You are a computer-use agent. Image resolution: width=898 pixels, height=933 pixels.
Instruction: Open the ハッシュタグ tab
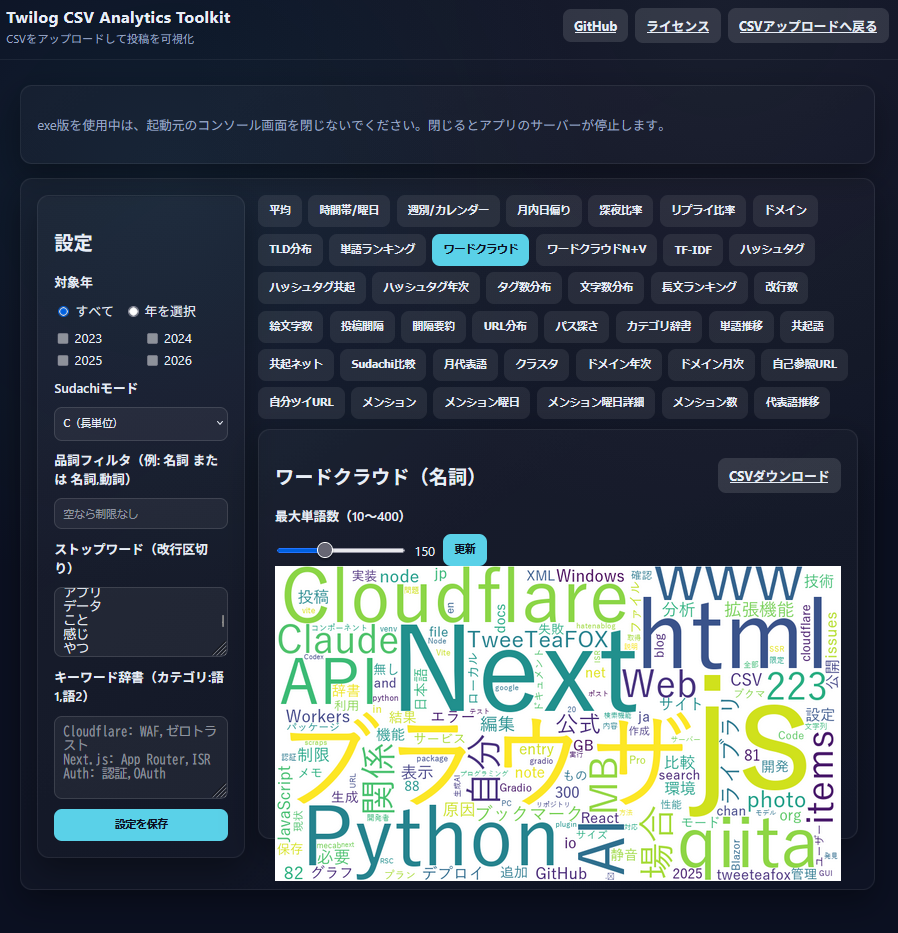[771, 249]
